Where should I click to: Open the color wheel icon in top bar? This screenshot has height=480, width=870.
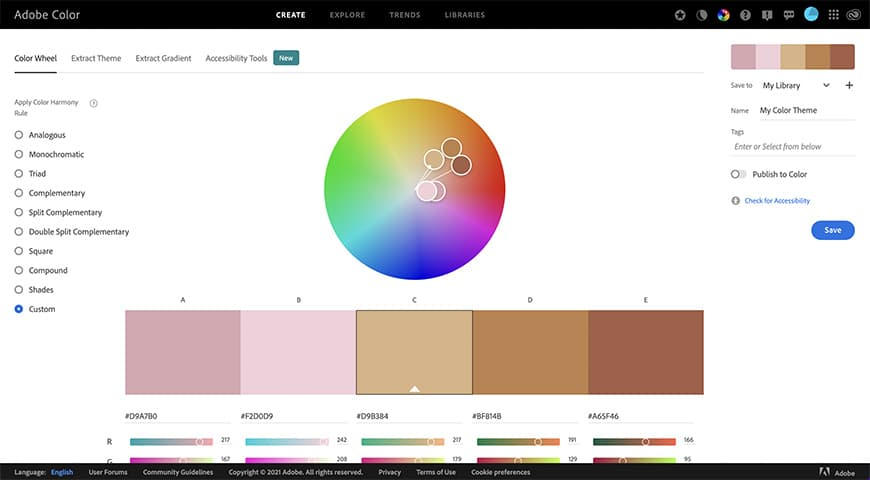pos(723,15)
